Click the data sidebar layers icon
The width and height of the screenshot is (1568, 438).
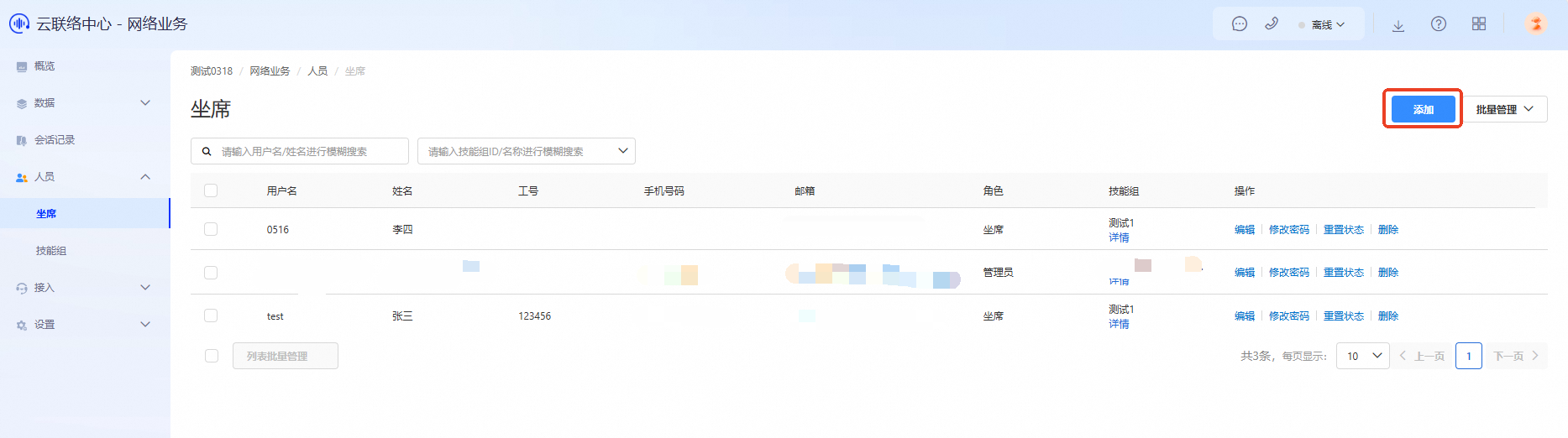22,103
